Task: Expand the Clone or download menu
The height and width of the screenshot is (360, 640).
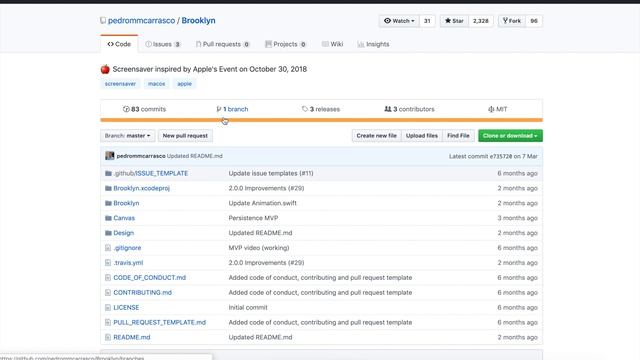Action: pos(510,136)
